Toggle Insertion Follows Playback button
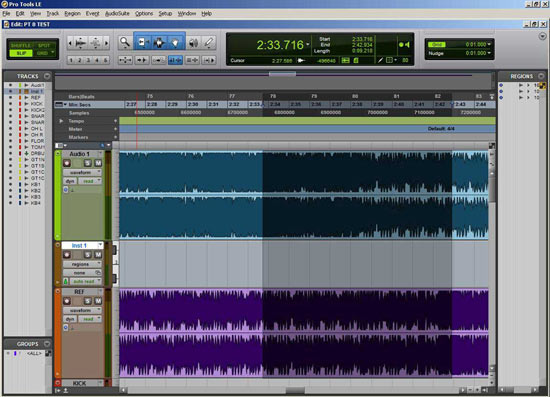The width and height of the screenshot is (550, 397). tap(209, 60)
